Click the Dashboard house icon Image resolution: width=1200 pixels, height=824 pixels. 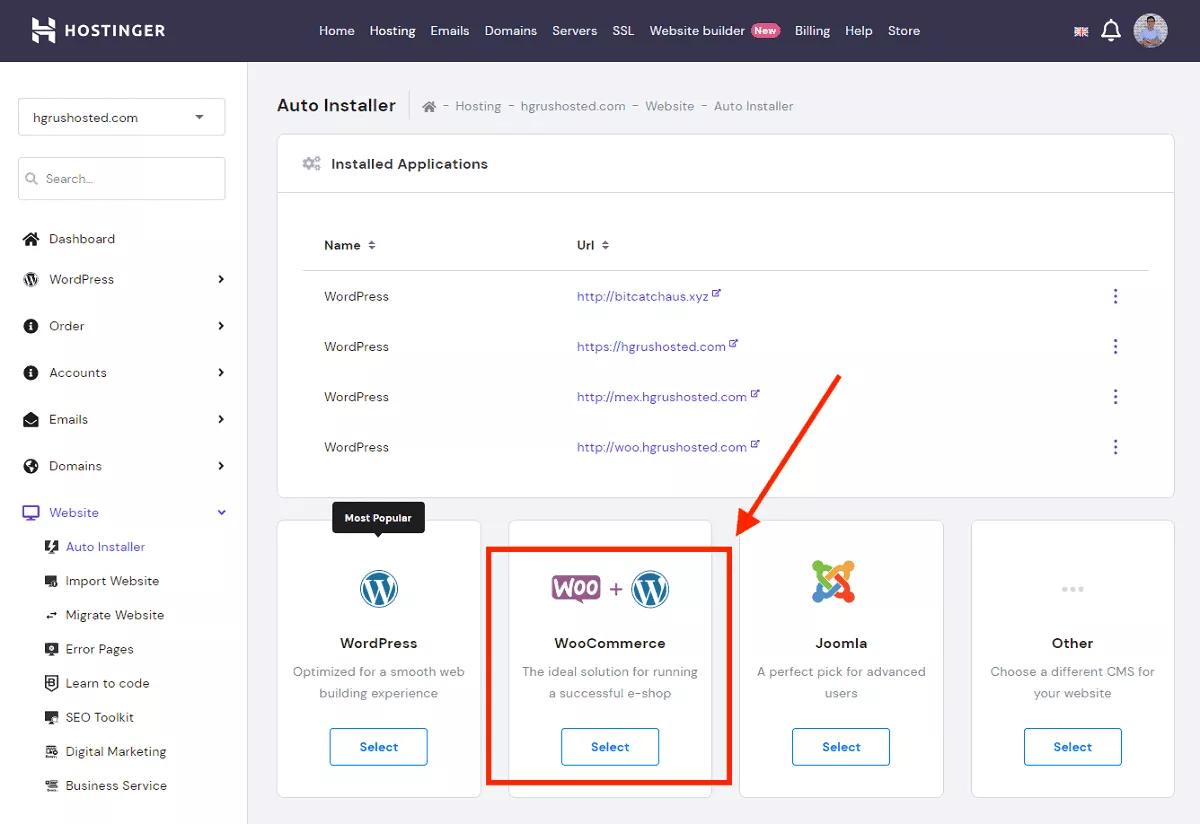(30, 239)
